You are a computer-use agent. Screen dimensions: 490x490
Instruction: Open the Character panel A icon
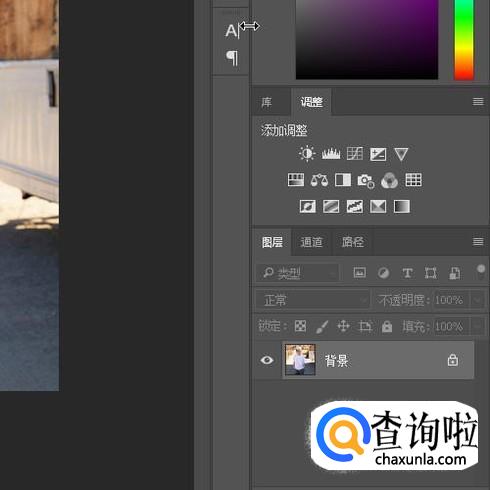pyautogui.click(x=232, y=31)
